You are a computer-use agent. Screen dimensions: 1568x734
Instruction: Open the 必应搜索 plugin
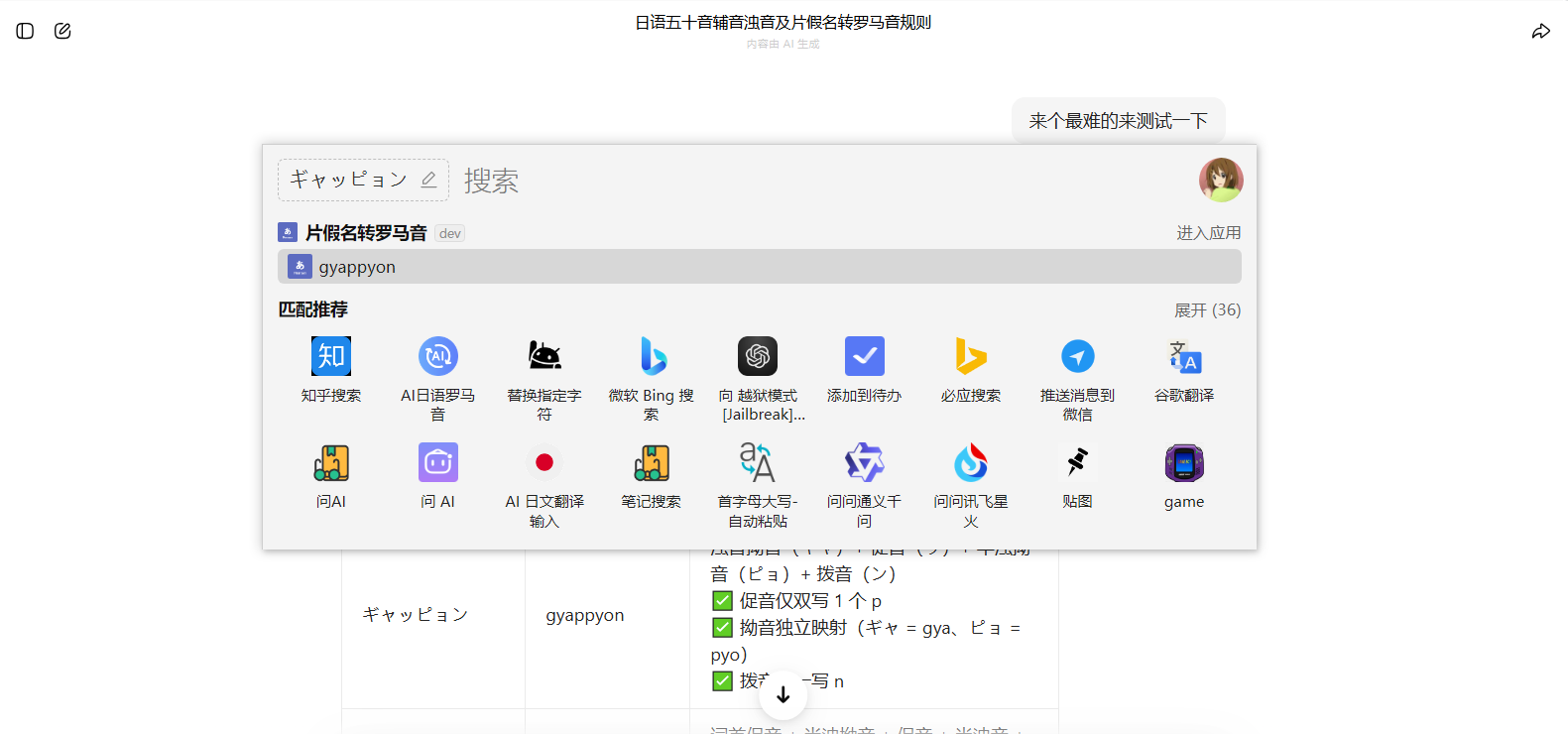971,357
